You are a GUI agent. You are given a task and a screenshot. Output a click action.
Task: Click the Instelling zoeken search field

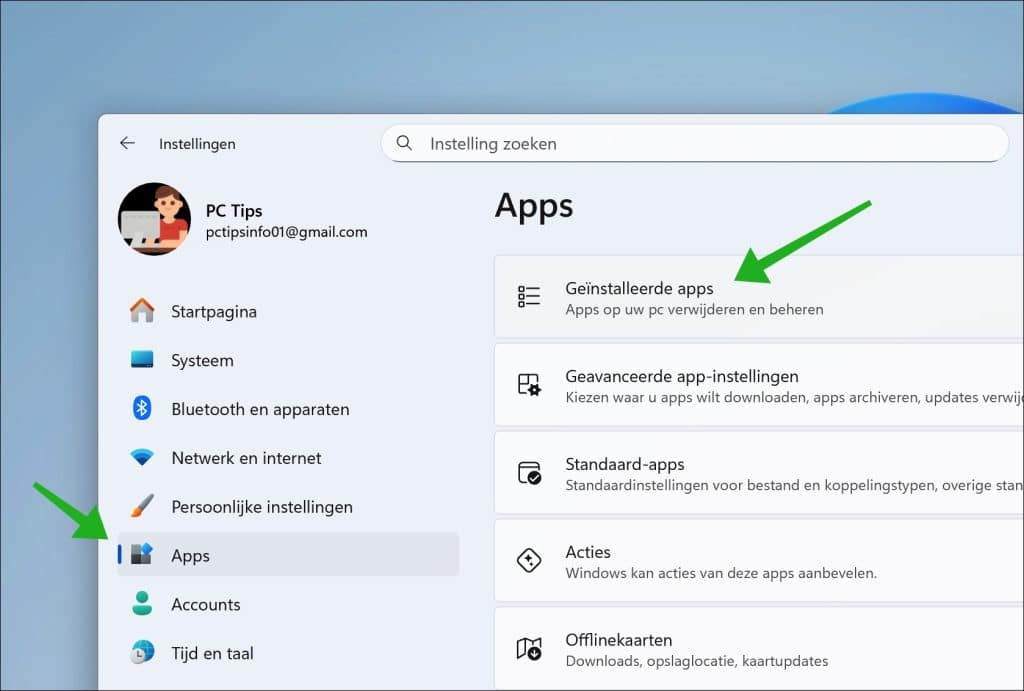tap(700, 143)
